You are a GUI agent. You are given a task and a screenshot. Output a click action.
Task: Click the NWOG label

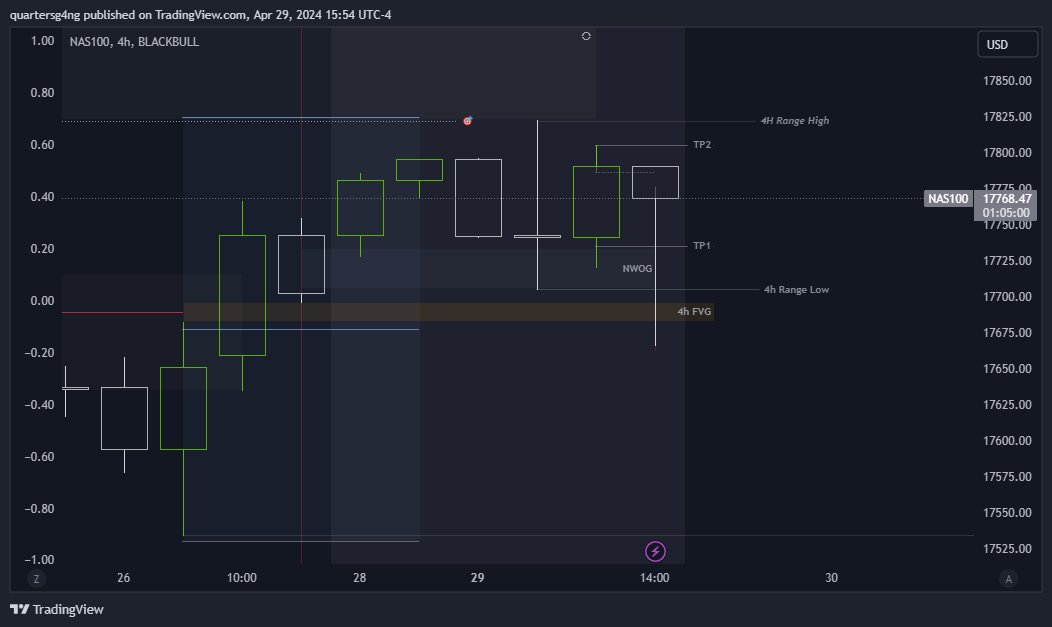pos(637,269)
